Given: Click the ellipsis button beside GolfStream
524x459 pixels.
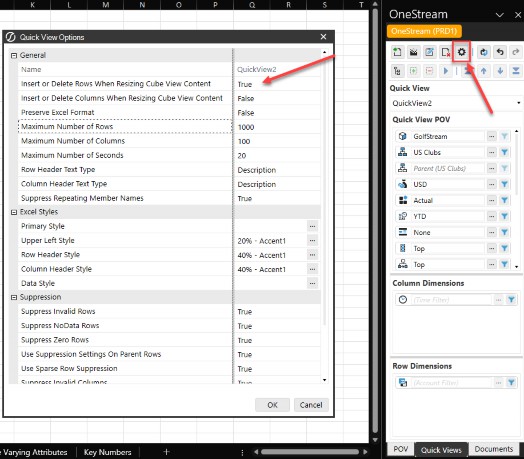Looking at the screenshot, I should (x=492, y=136).
